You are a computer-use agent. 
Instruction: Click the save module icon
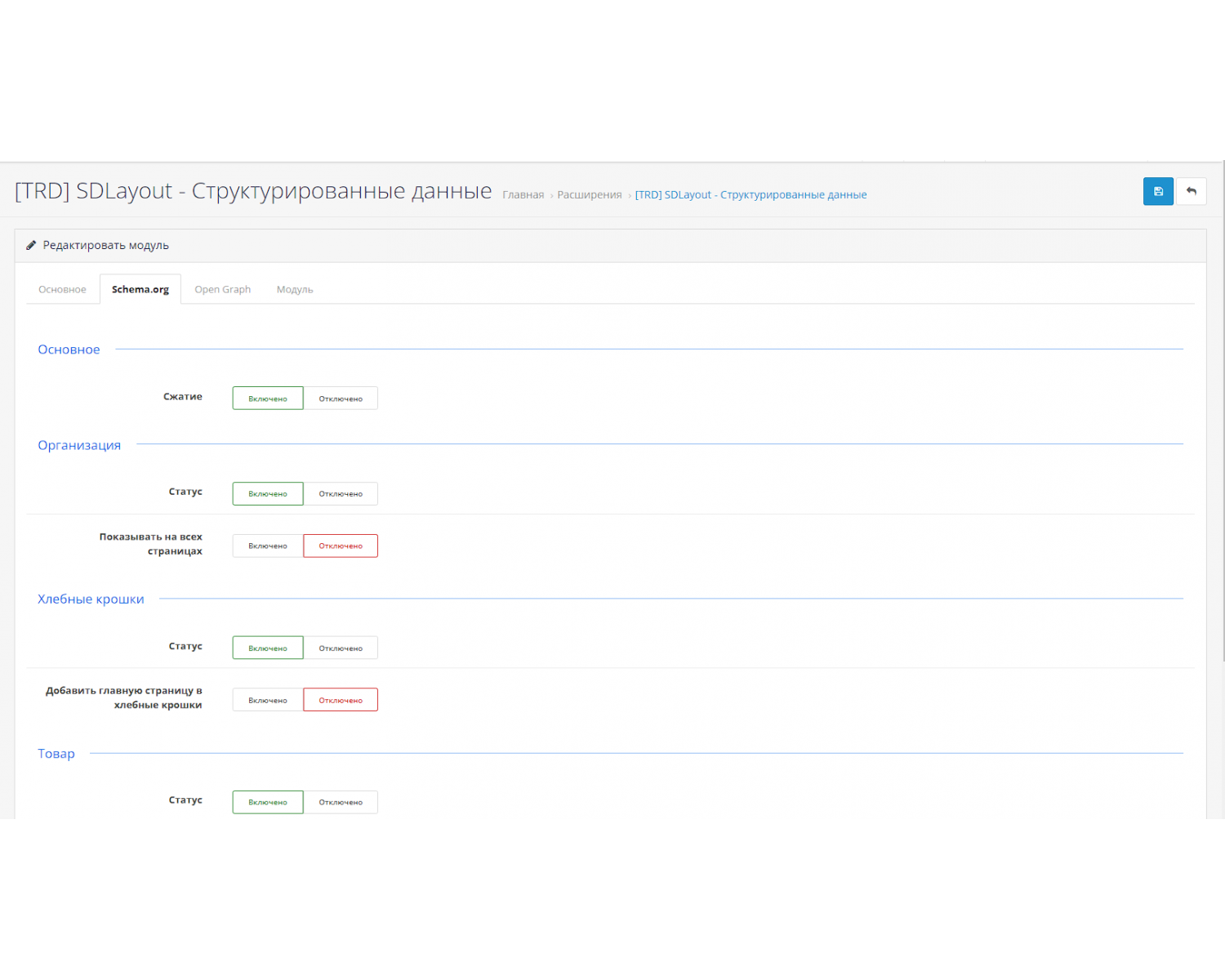(1158, 191)
